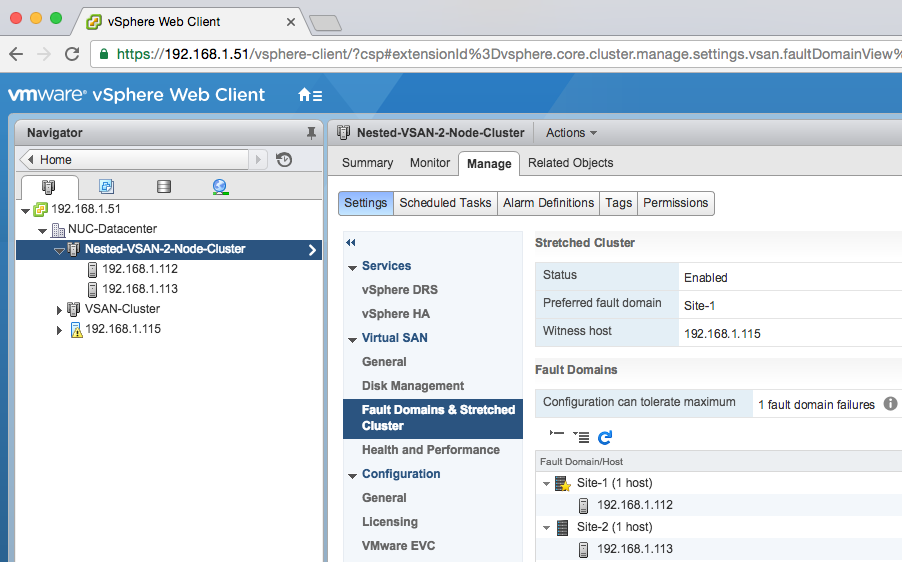Select host 192.168.1.113 under Site-2
The height and width of the screenshot is (562, 902).
coord(635,549)
